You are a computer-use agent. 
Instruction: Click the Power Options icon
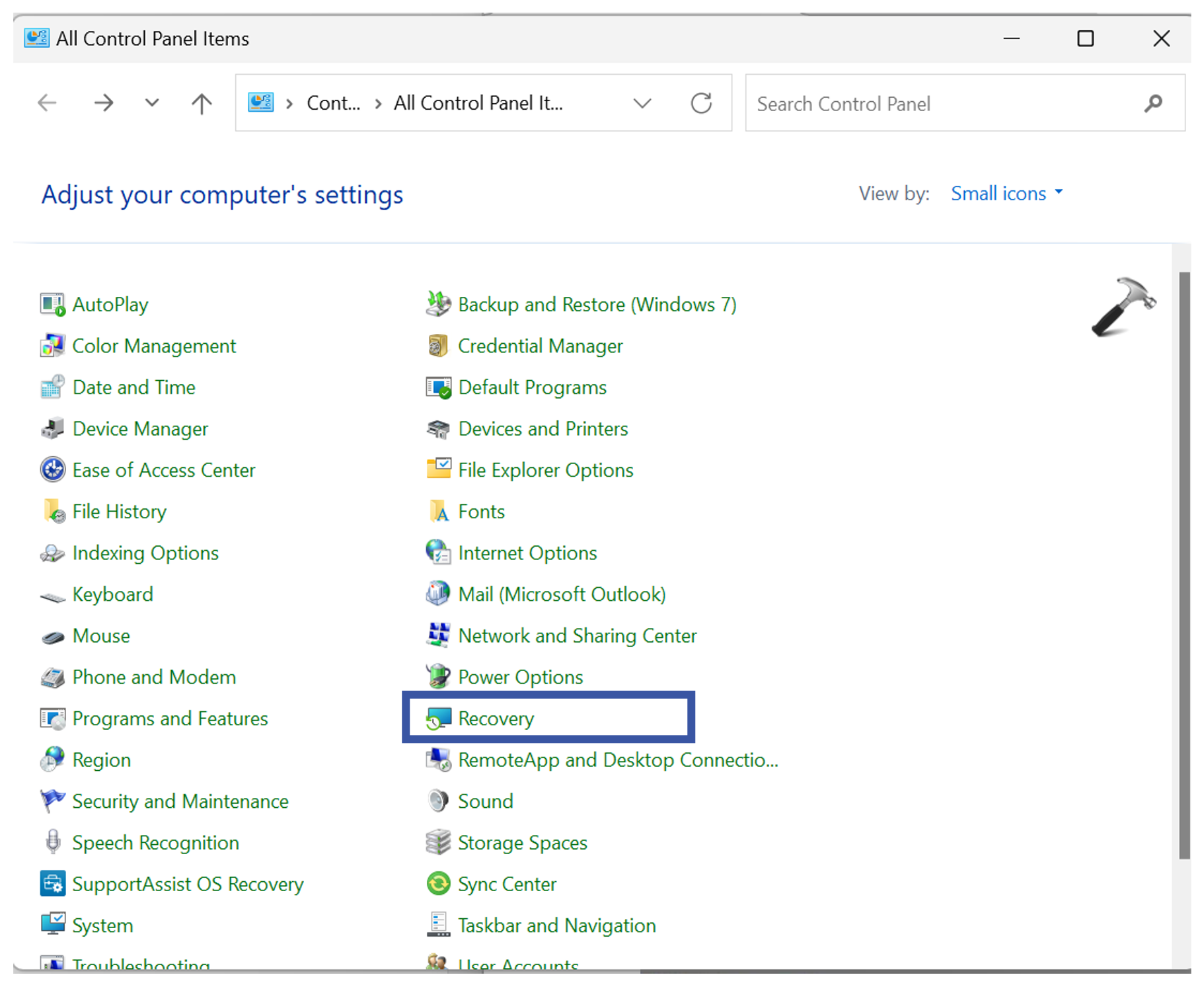pos(437,677)
